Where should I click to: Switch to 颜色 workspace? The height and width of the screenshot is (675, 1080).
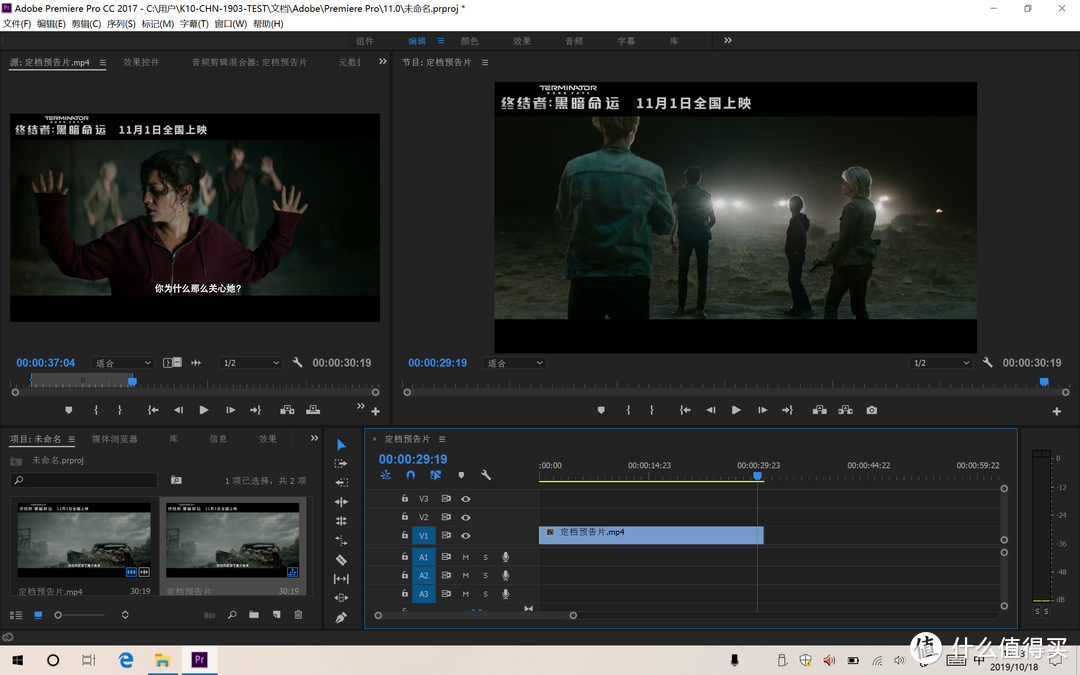(x=470, y=41)
